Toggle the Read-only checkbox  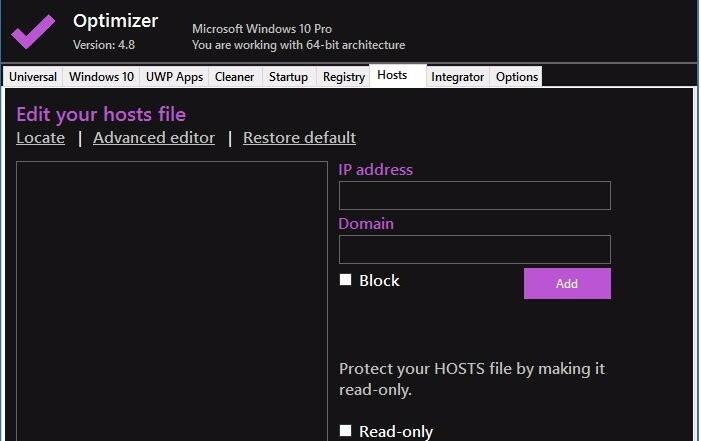345,431
